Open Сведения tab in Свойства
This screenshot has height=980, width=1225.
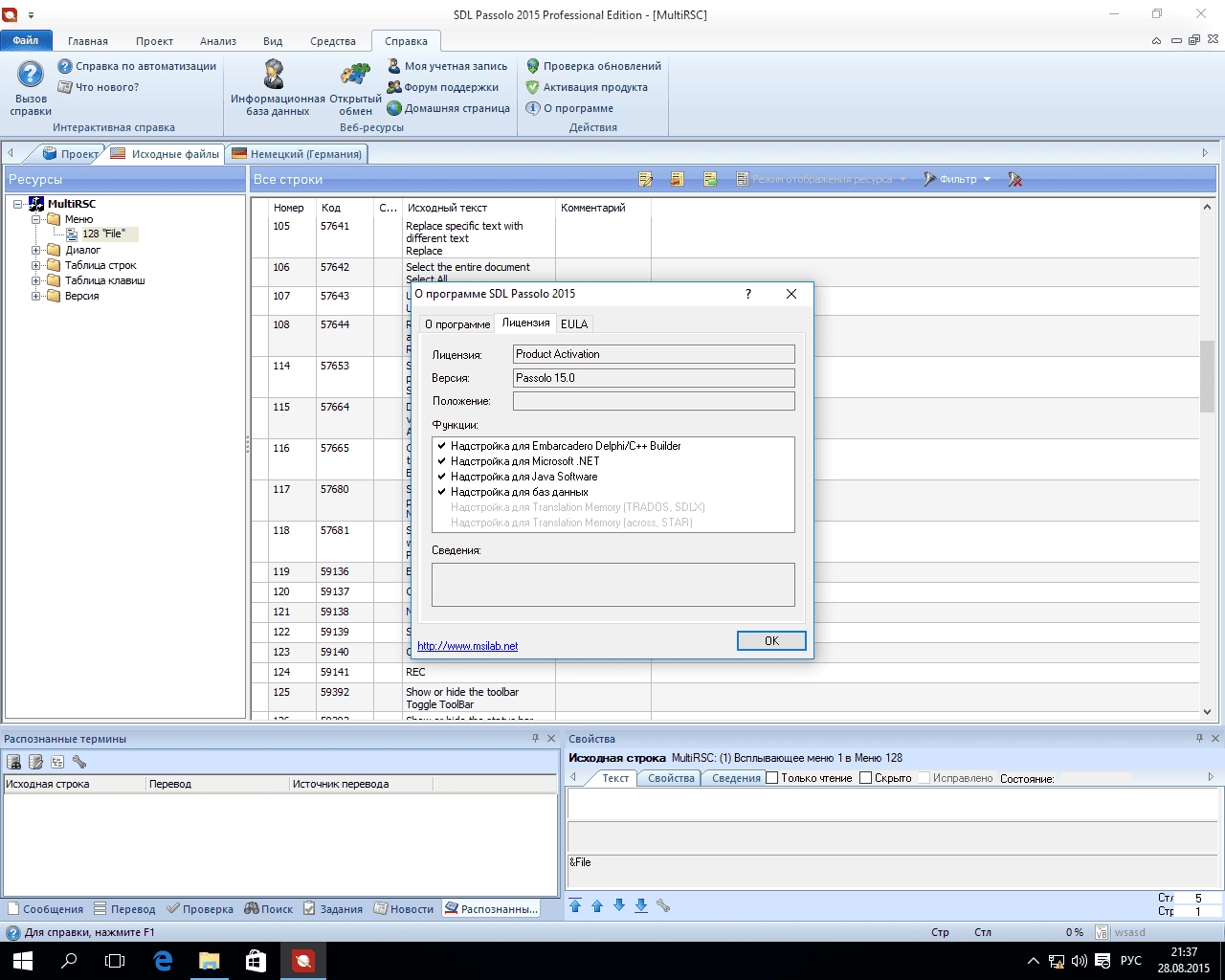pyautogui.click(x=735, y=778)
